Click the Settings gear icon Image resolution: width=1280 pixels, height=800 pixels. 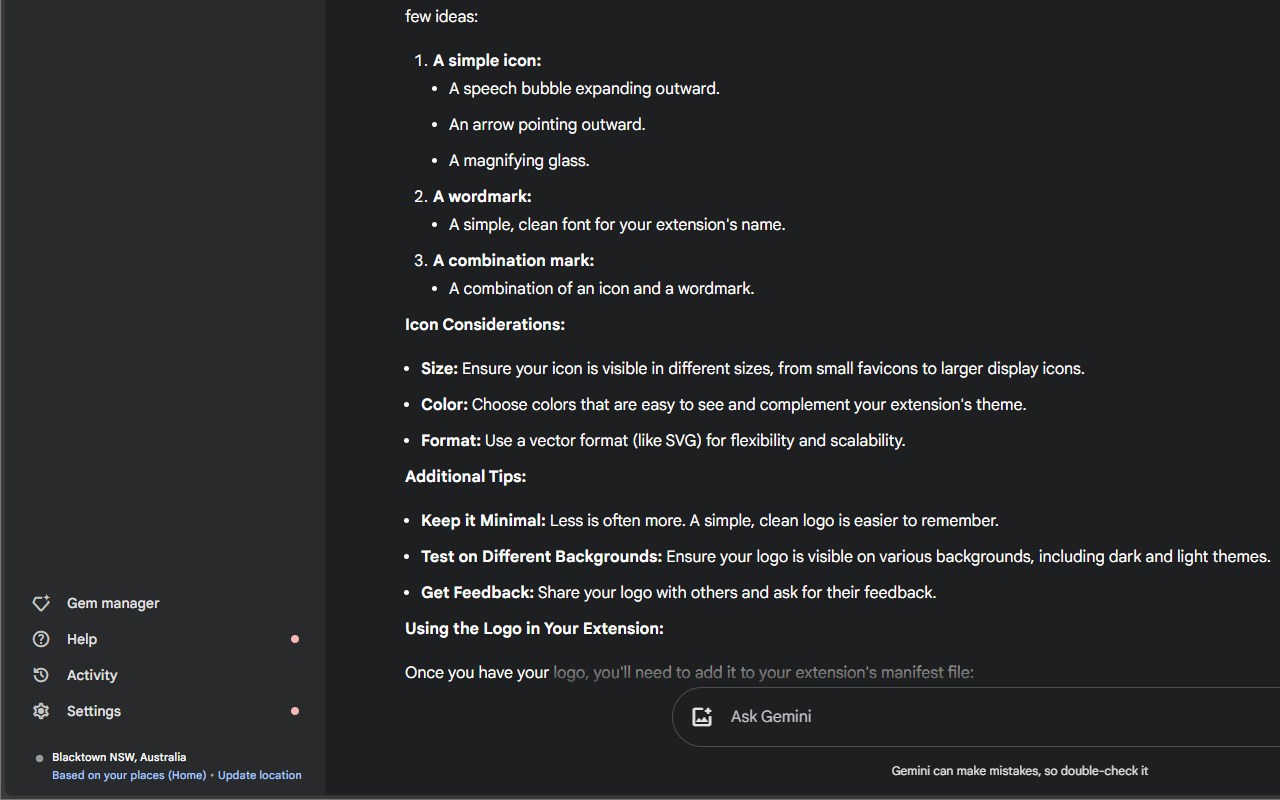(41, 711)
